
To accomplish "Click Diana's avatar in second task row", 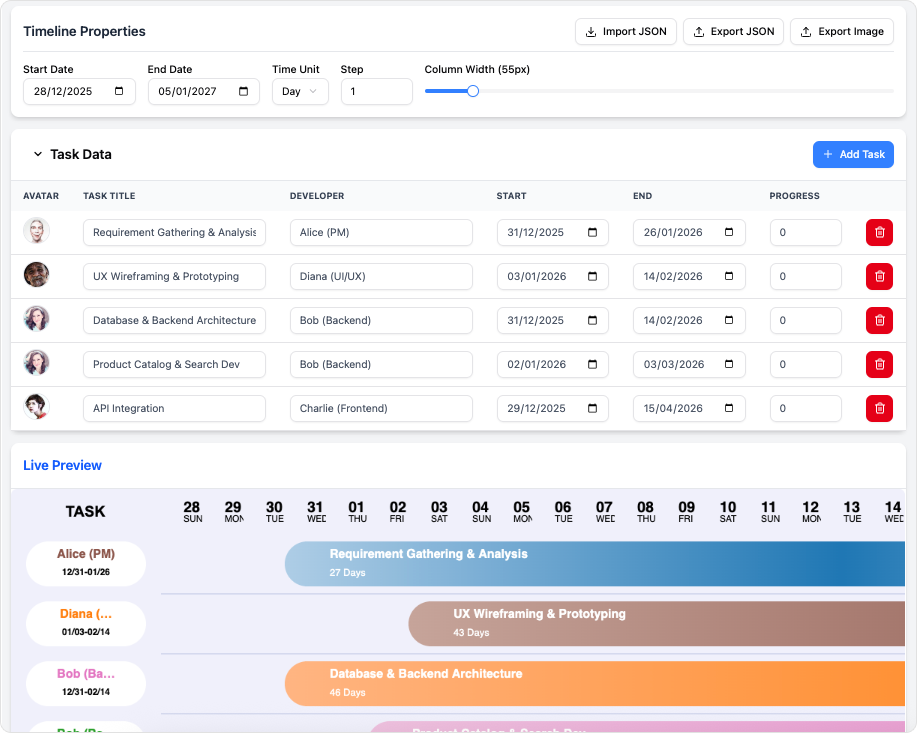I will tap(37, 275).
